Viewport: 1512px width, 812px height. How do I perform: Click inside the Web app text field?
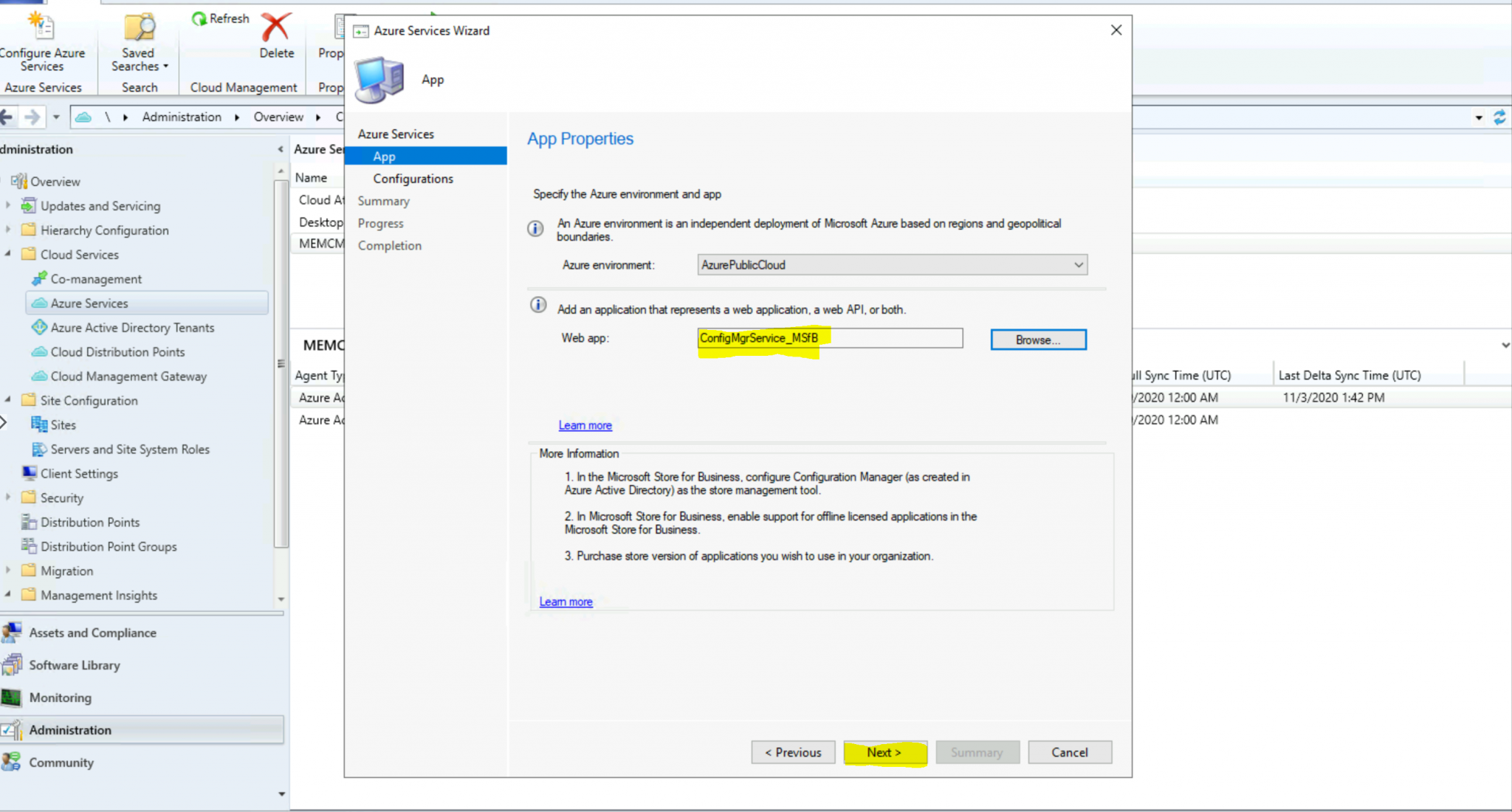(x=829, y=338)
